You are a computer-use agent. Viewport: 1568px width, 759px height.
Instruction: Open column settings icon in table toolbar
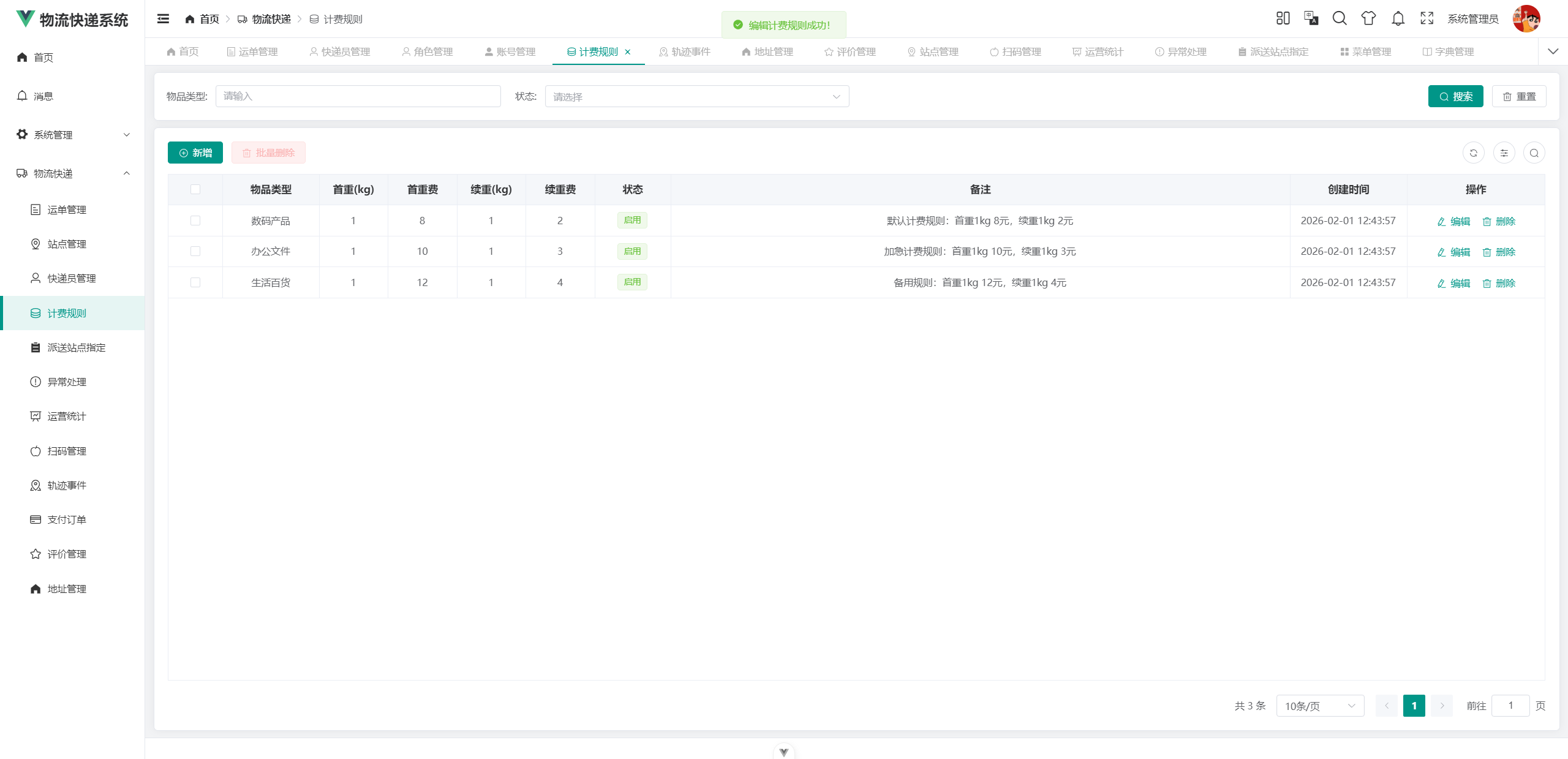pyautogui.click(x=1504, y=153)
